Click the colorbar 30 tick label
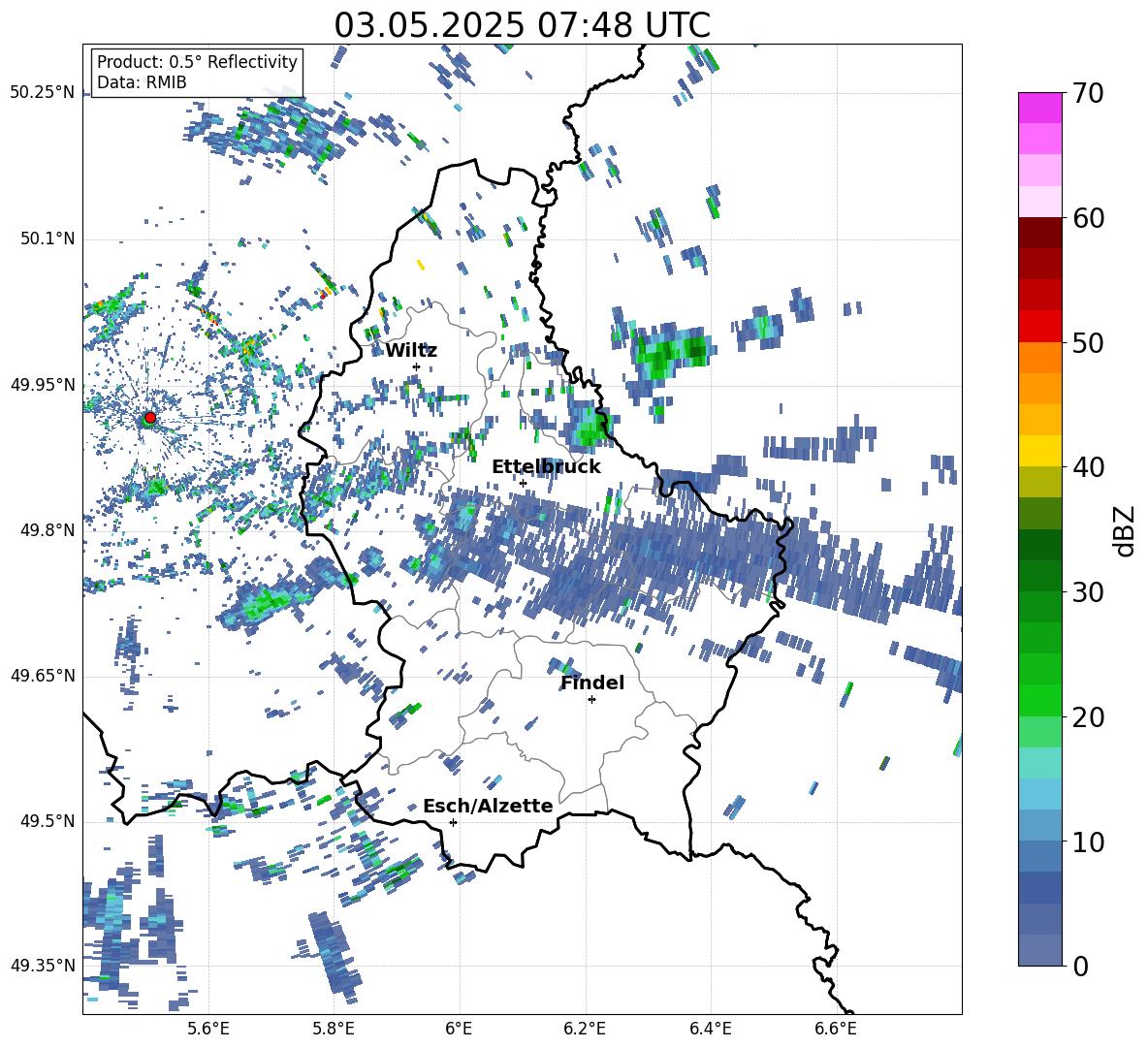Viewport: 1148px width, 1048px height. point(1088,592)
